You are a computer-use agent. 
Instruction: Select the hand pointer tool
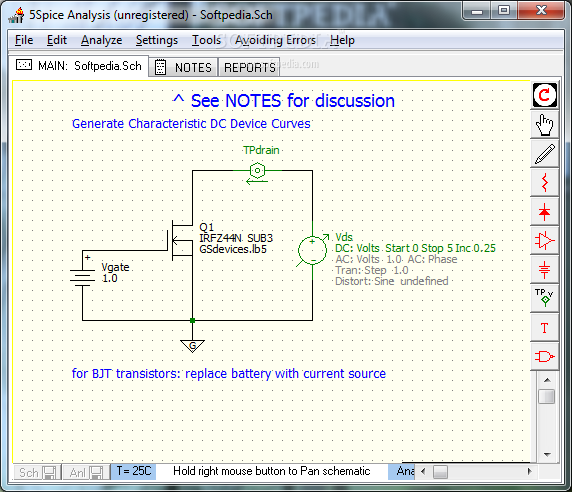click(545, 125)
